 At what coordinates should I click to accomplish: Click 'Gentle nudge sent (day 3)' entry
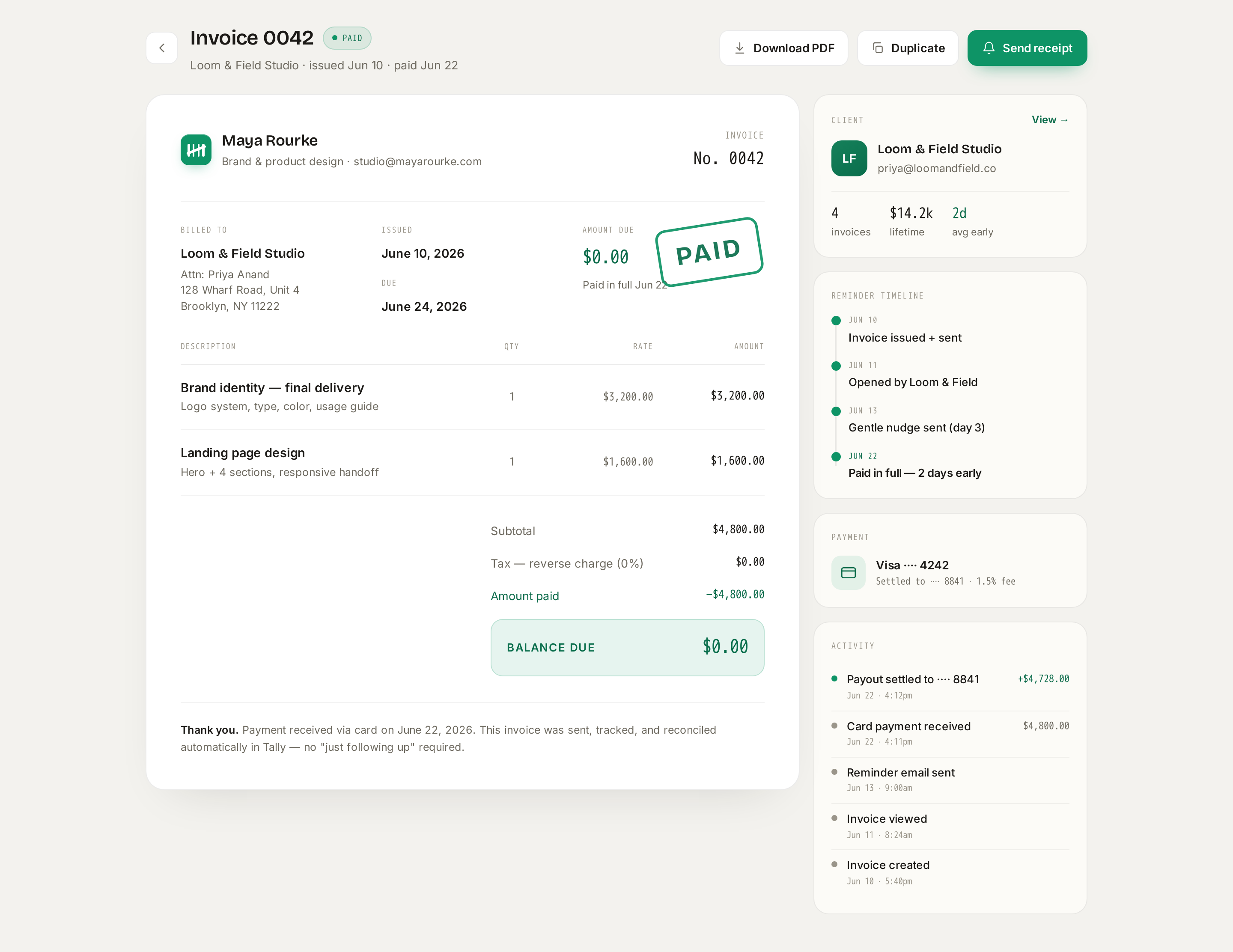pos(917,427)
